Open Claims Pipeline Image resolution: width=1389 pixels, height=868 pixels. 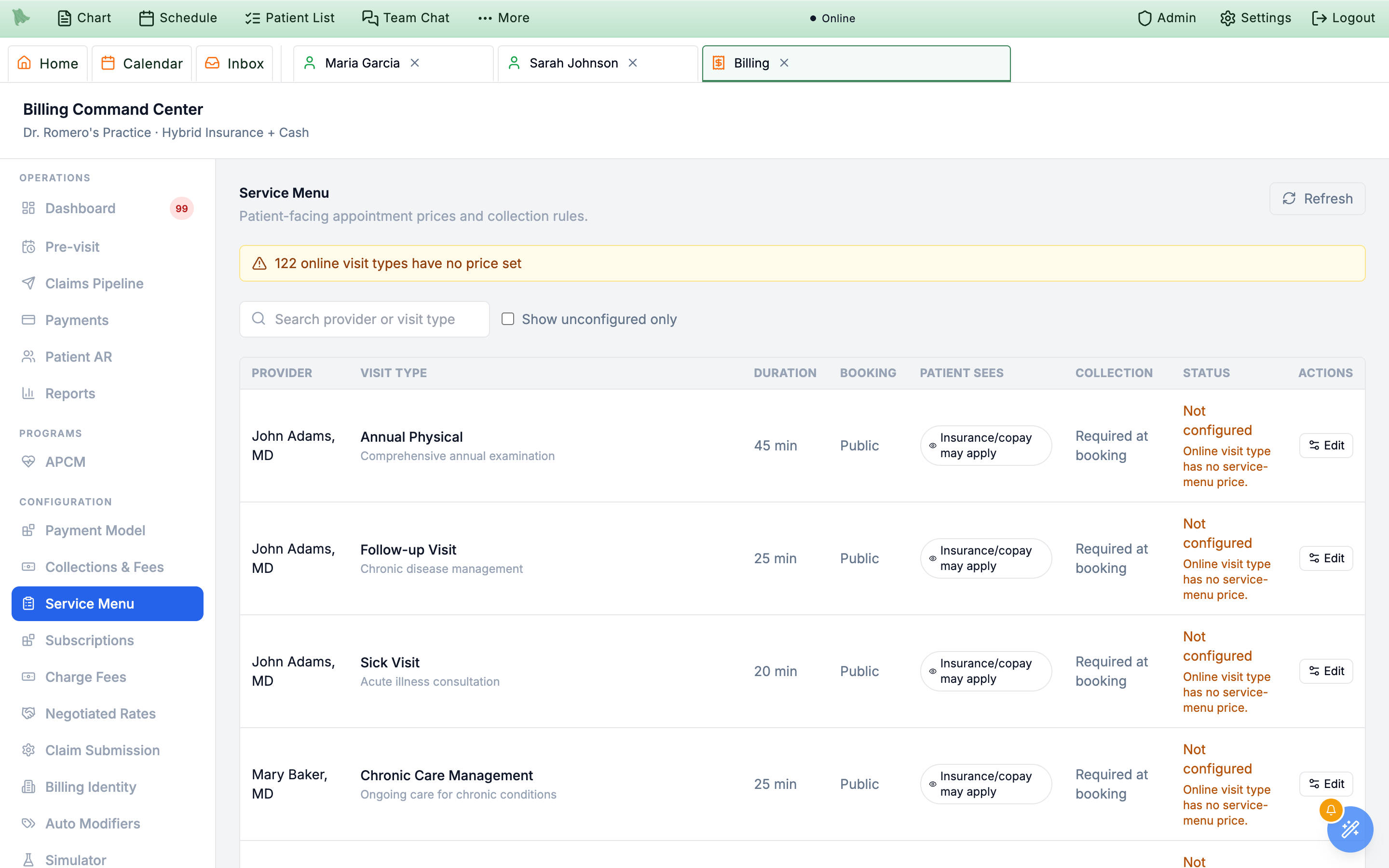pos(108,284)
